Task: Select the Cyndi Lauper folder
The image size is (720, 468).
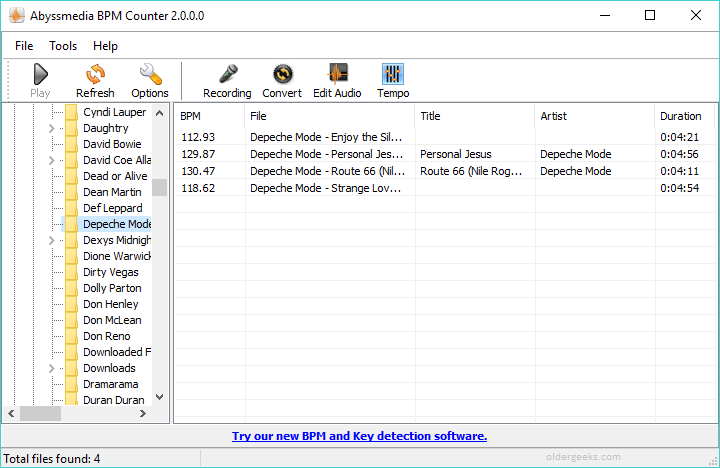Action: [x=114, y=113]
